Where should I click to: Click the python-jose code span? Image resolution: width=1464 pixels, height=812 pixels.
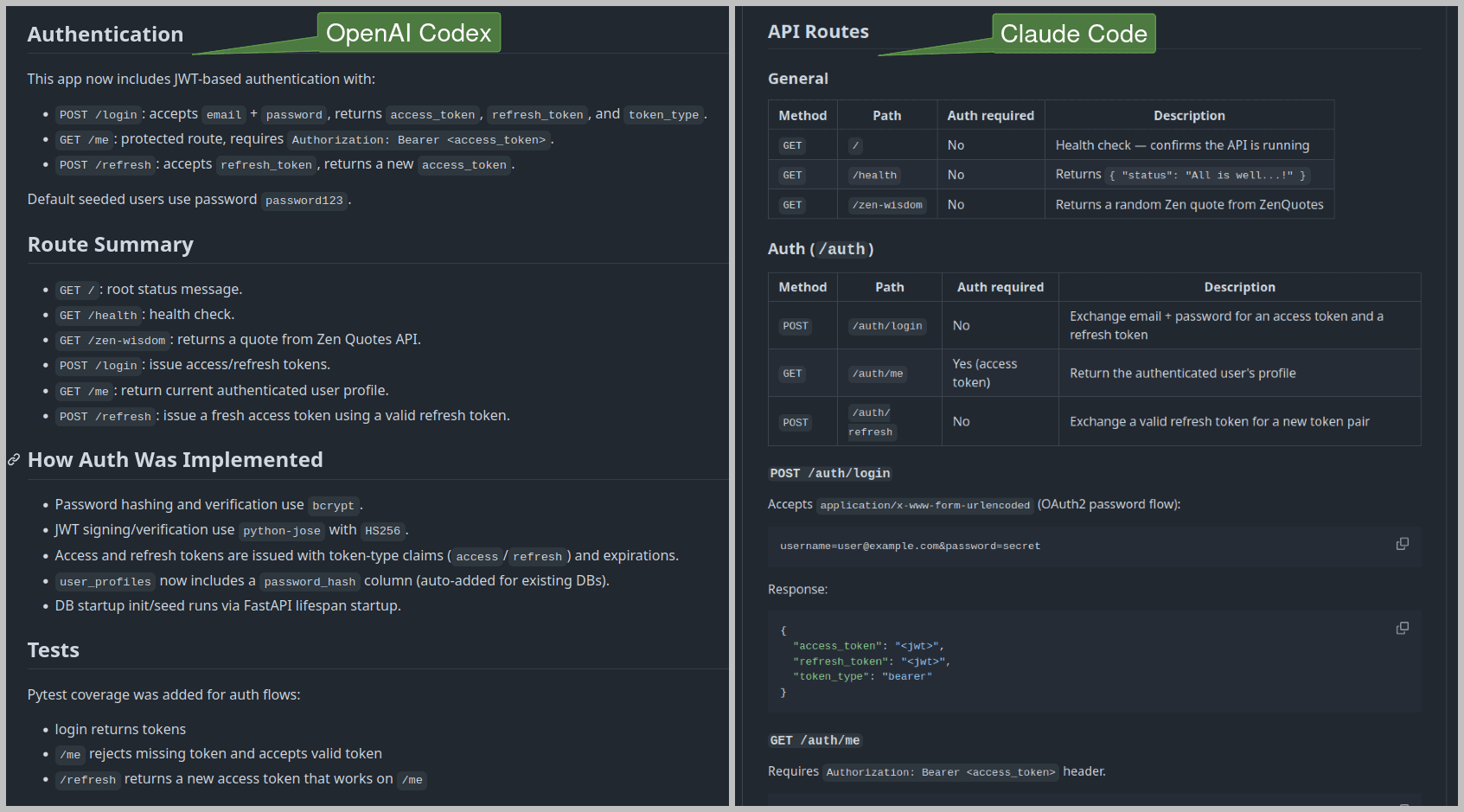coord(282,530)
